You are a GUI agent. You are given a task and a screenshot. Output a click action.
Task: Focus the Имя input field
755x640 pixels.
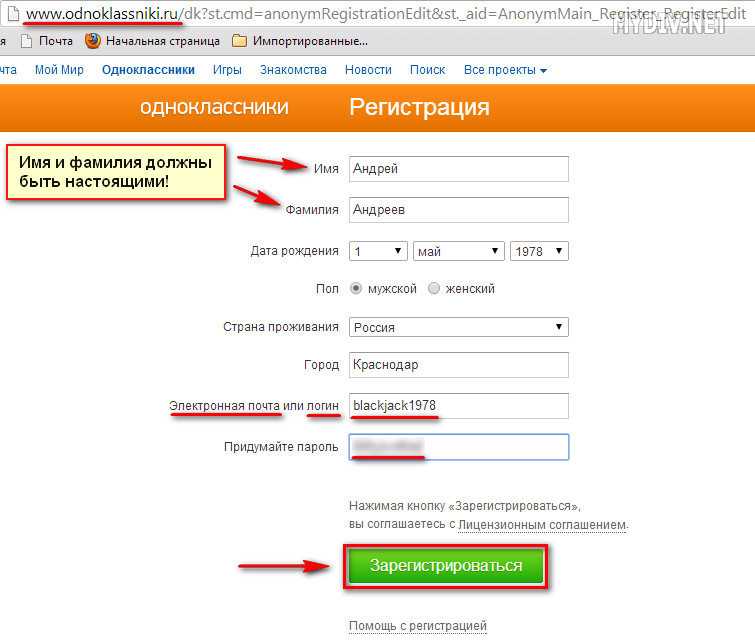[x=459, y=169]
